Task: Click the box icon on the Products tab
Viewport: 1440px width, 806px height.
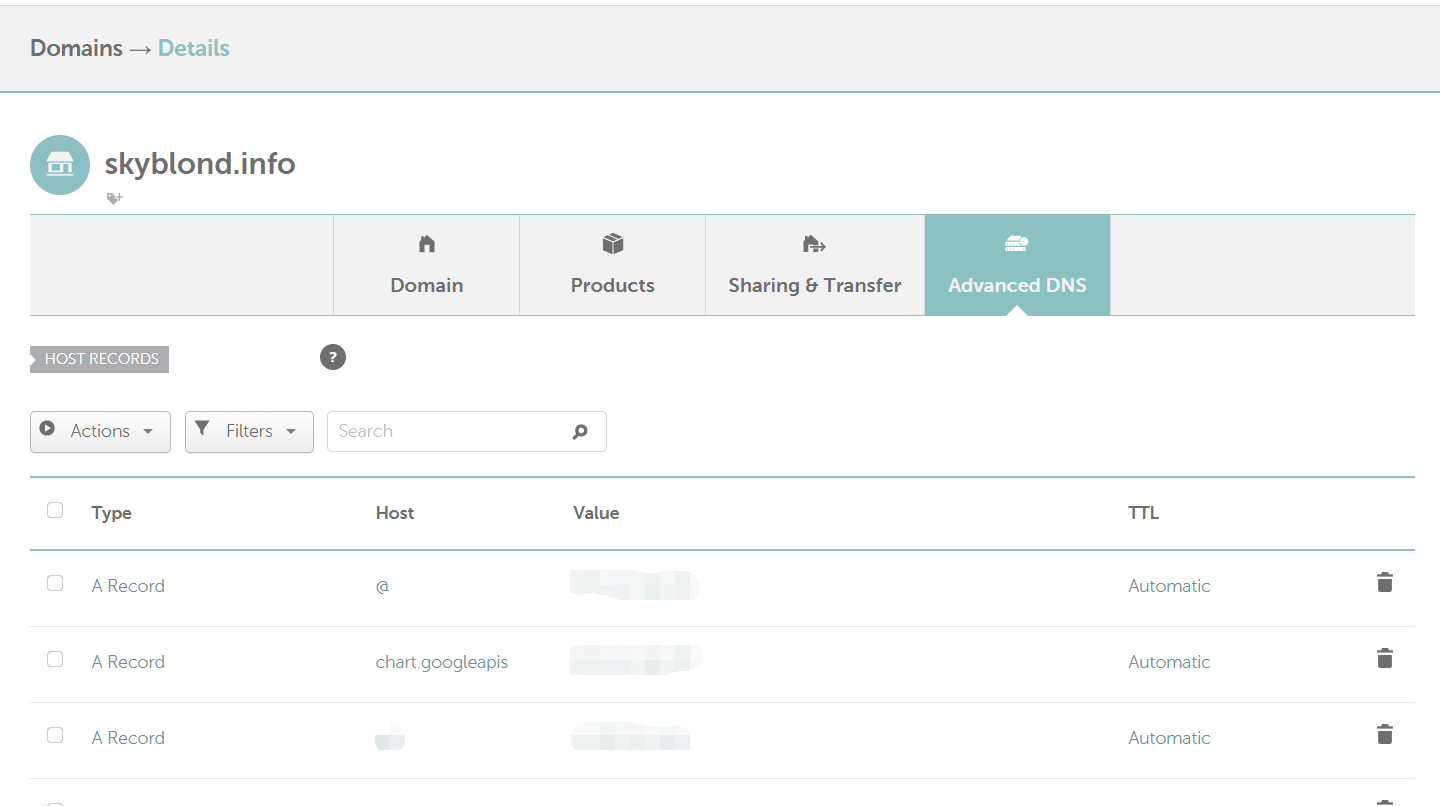Action: tap(613, 244)
